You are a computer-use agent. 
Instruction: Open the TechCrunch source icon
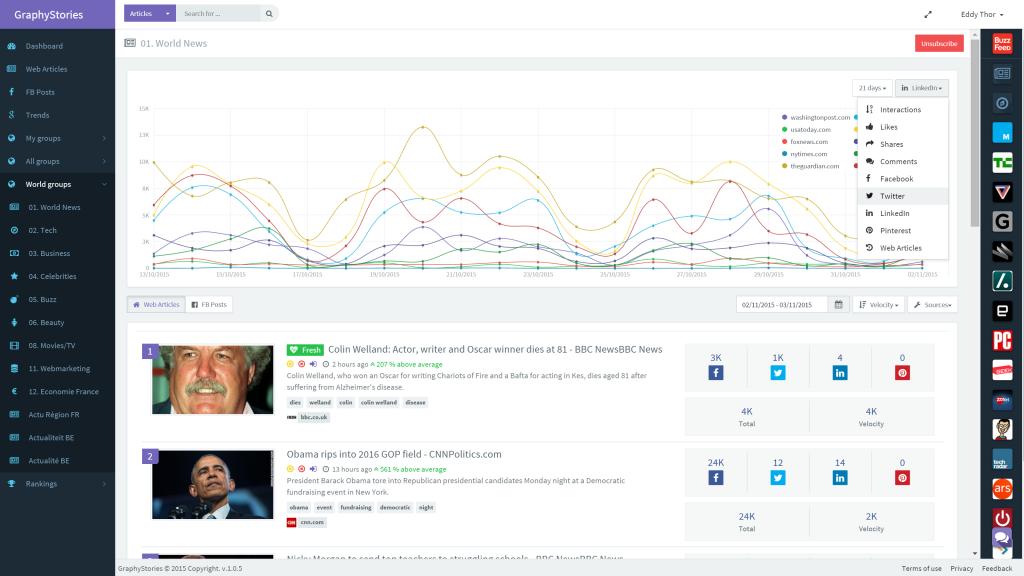pyautogui.click(x=1002, y=162)
